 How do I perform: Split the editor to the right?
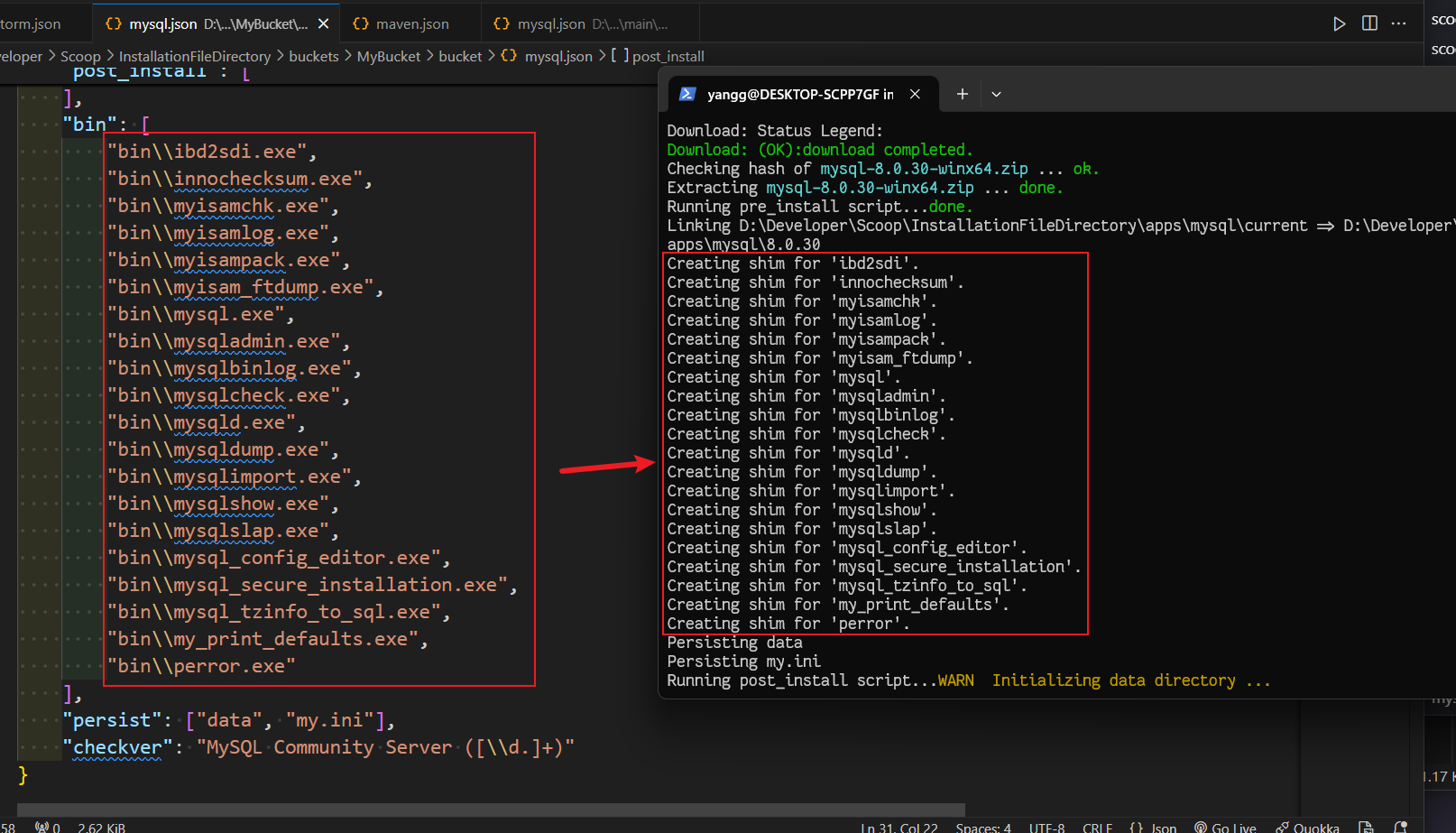coord(1369,23)
